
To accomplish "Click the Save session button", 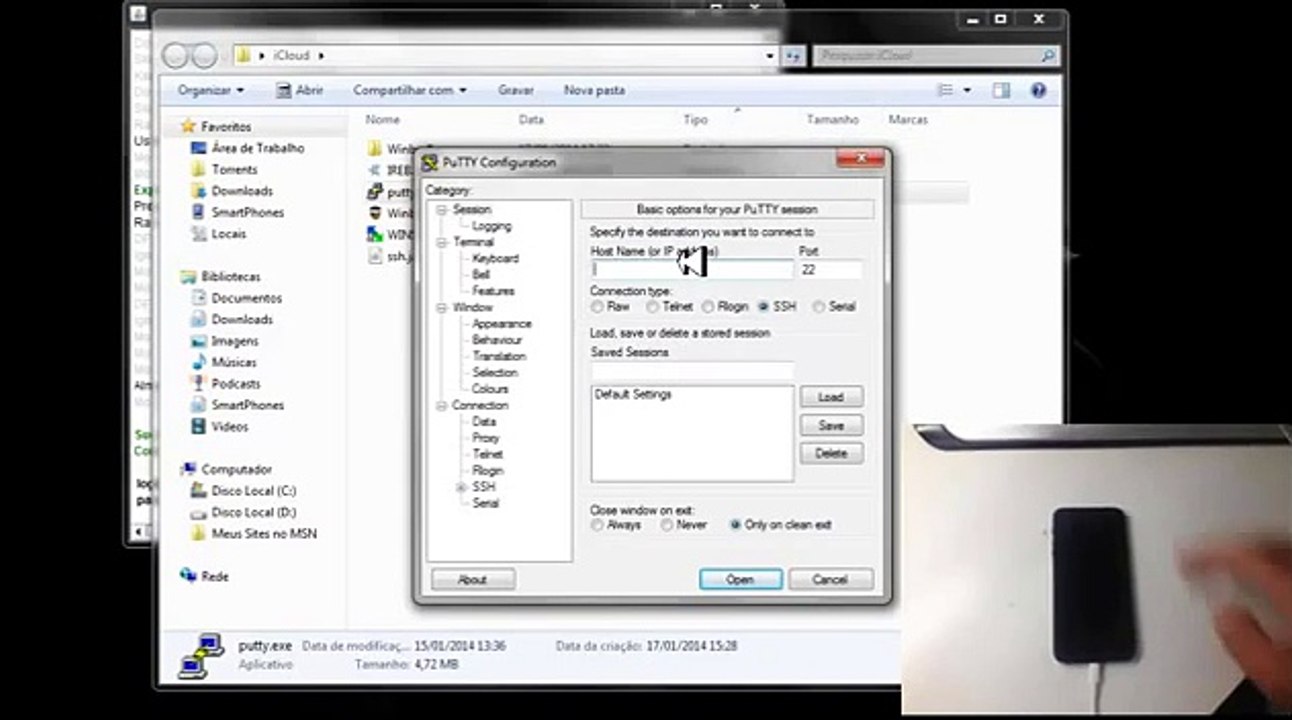I will (831, 425).
